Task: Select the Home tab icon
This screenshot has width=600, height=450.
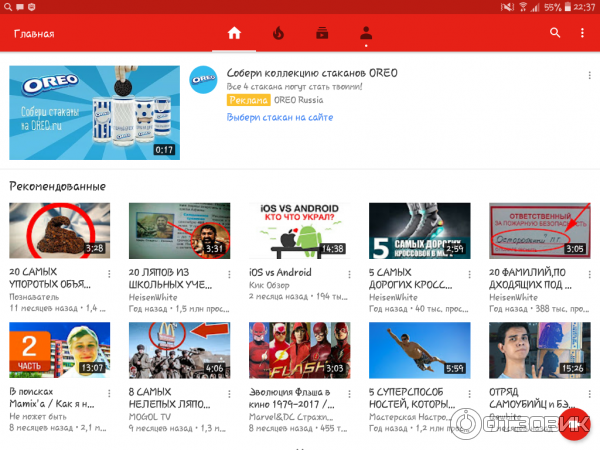Action: (x=234, y=33)
